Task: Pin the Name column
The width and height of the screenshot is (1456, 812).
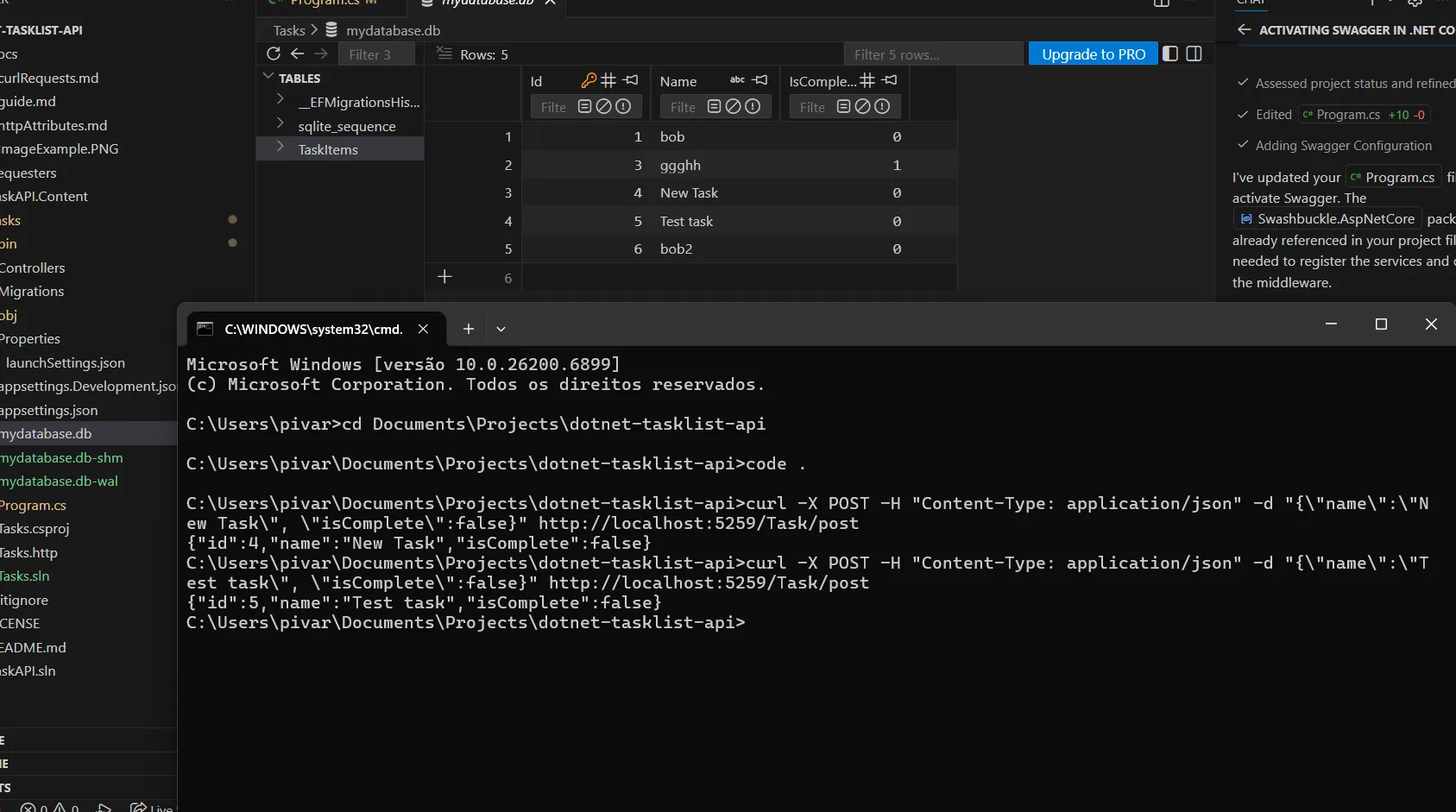Action: click(x=760, y=80)
